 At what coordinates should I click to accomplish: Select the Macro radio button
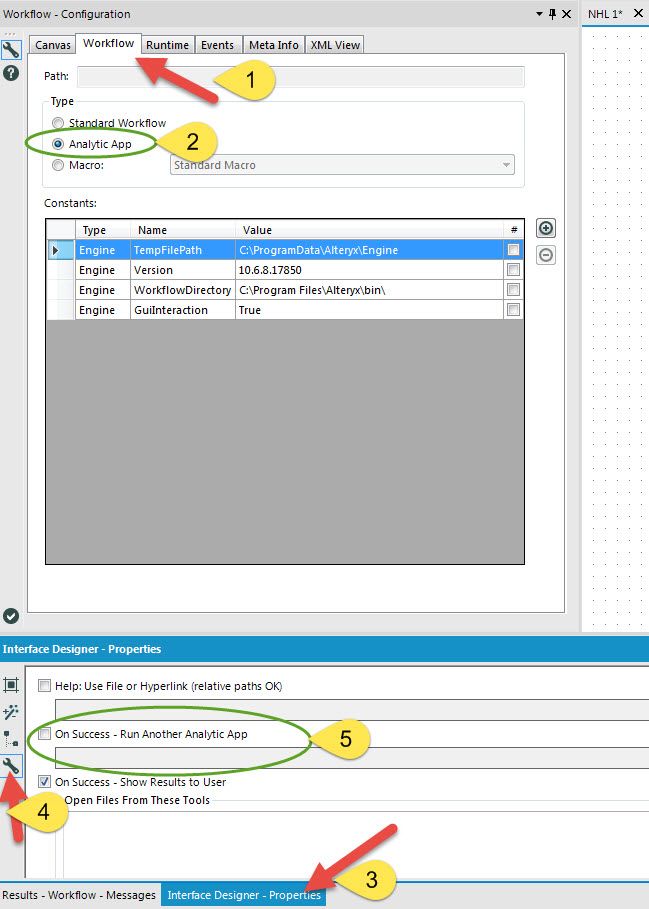coord(58,165)
